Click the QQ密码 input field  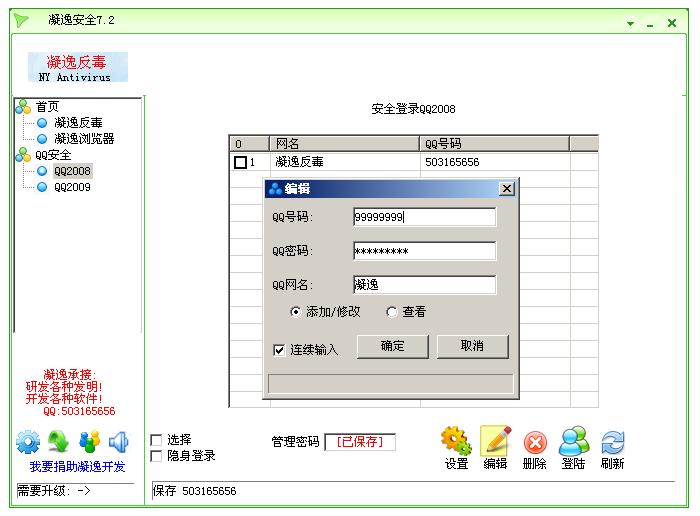[424, 251]
